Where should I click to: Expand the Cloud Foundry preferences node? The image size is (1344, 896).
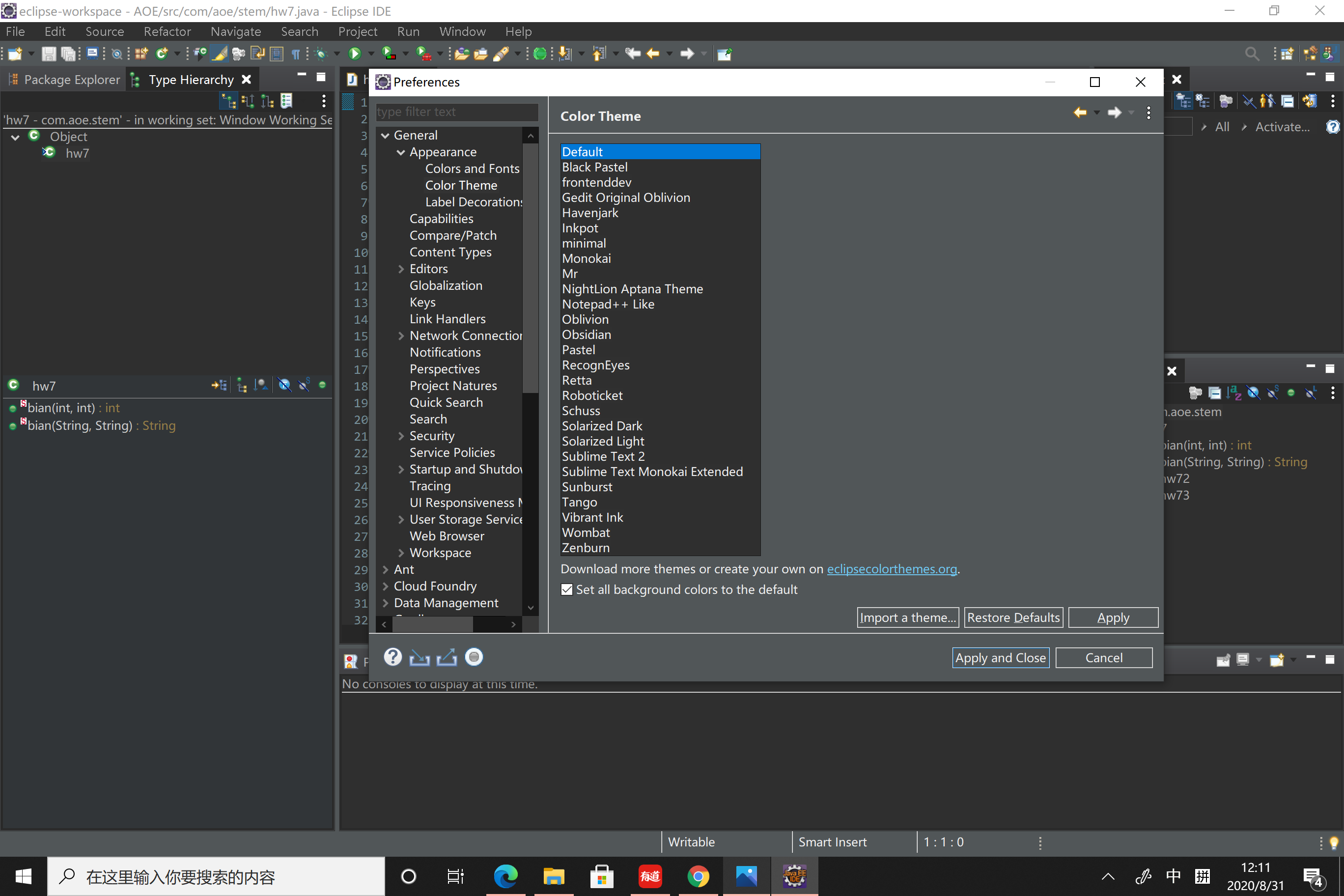[385, 587]
